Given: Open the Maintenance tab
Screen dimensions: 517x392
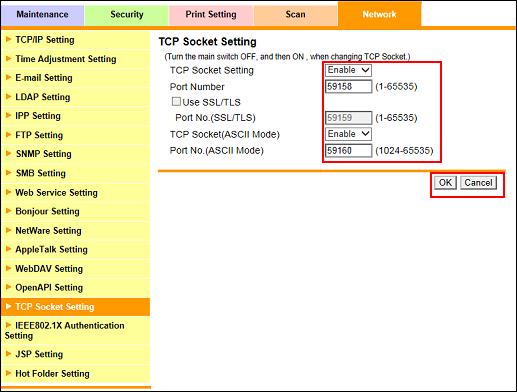Looking at the screenshot, I should pos(42,14).
